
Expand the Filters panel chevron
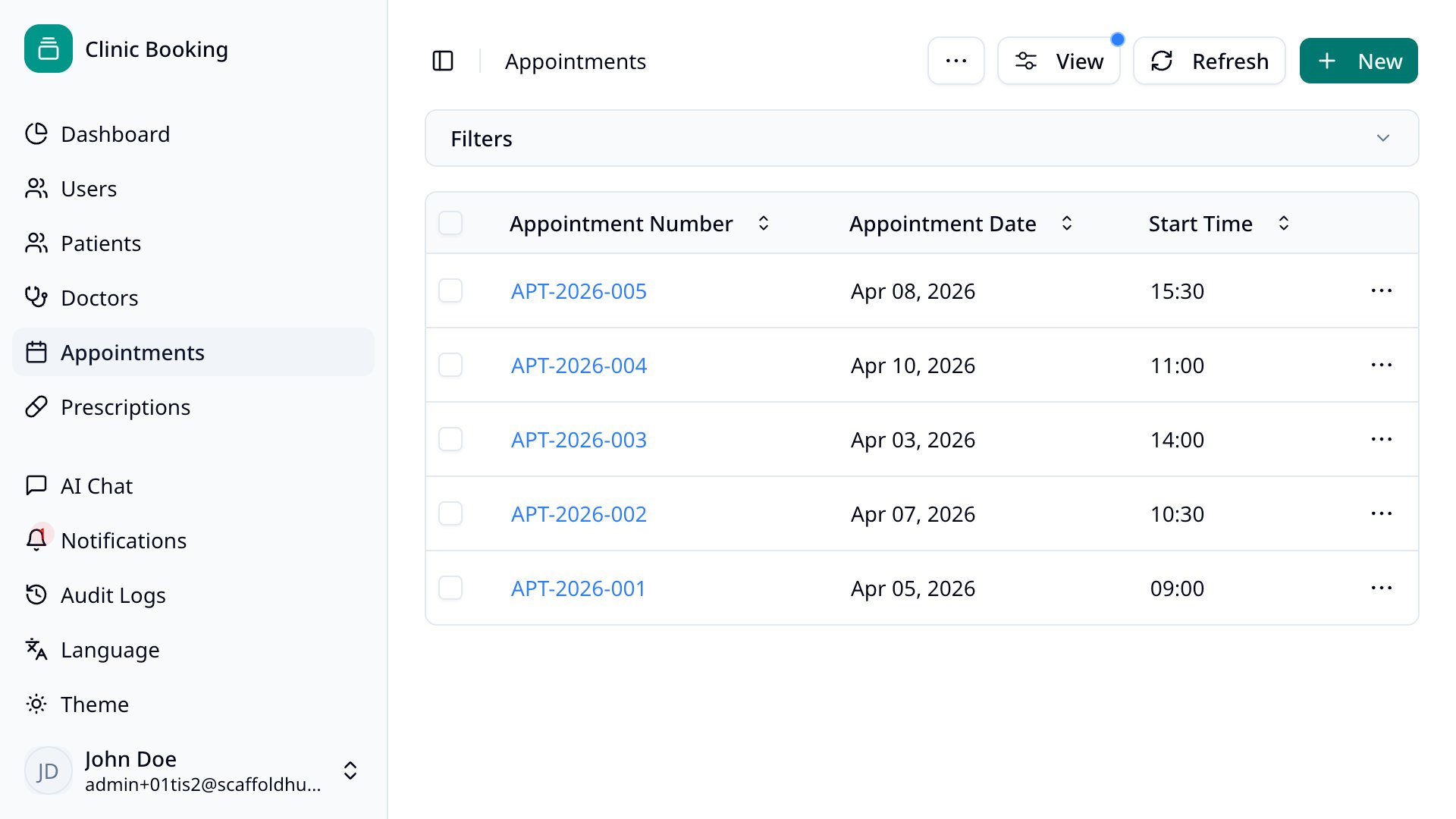coord(1382,138)
